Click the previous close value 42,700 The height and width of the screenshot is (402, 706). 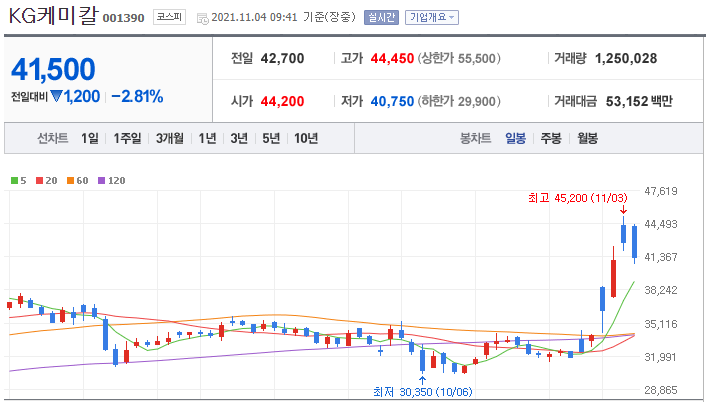coord(282,59)
